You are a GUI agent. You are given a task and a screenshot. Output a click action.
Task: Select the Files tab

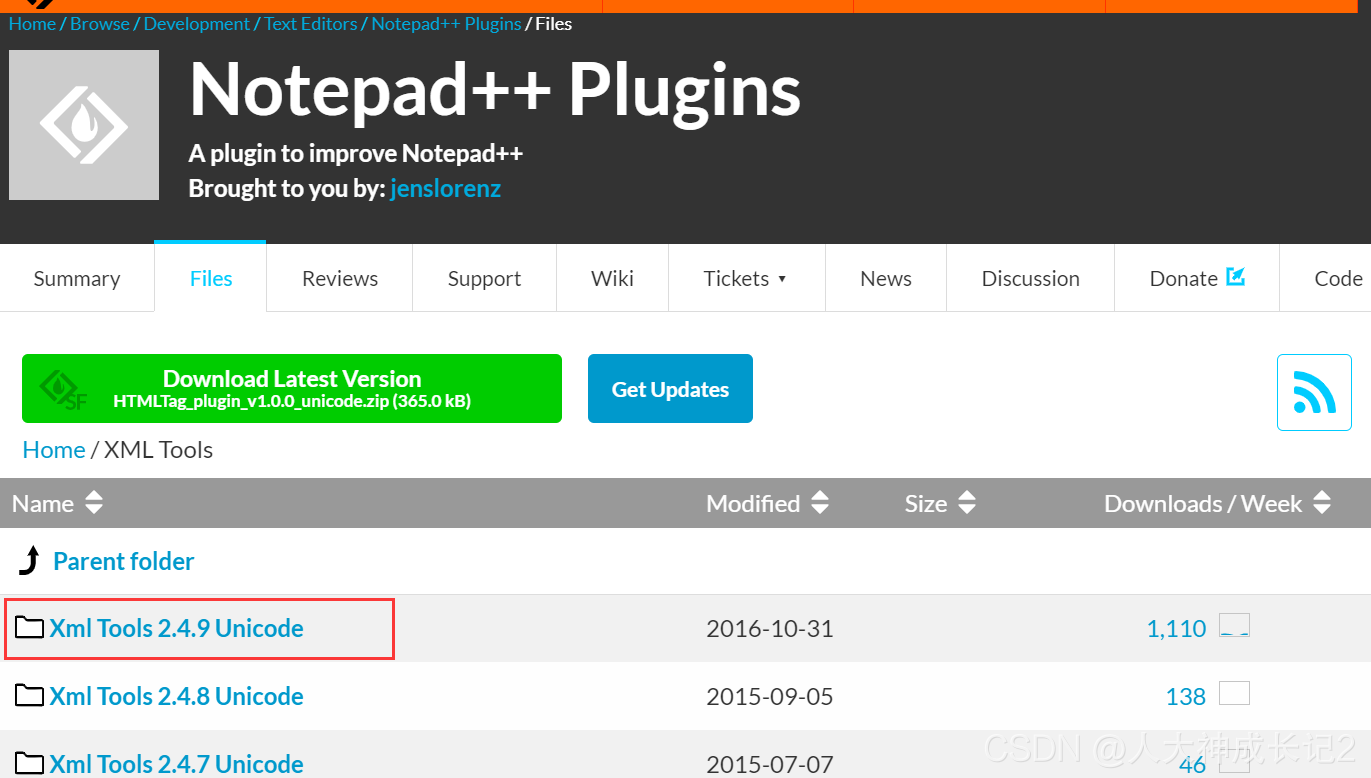coord(211,278)
